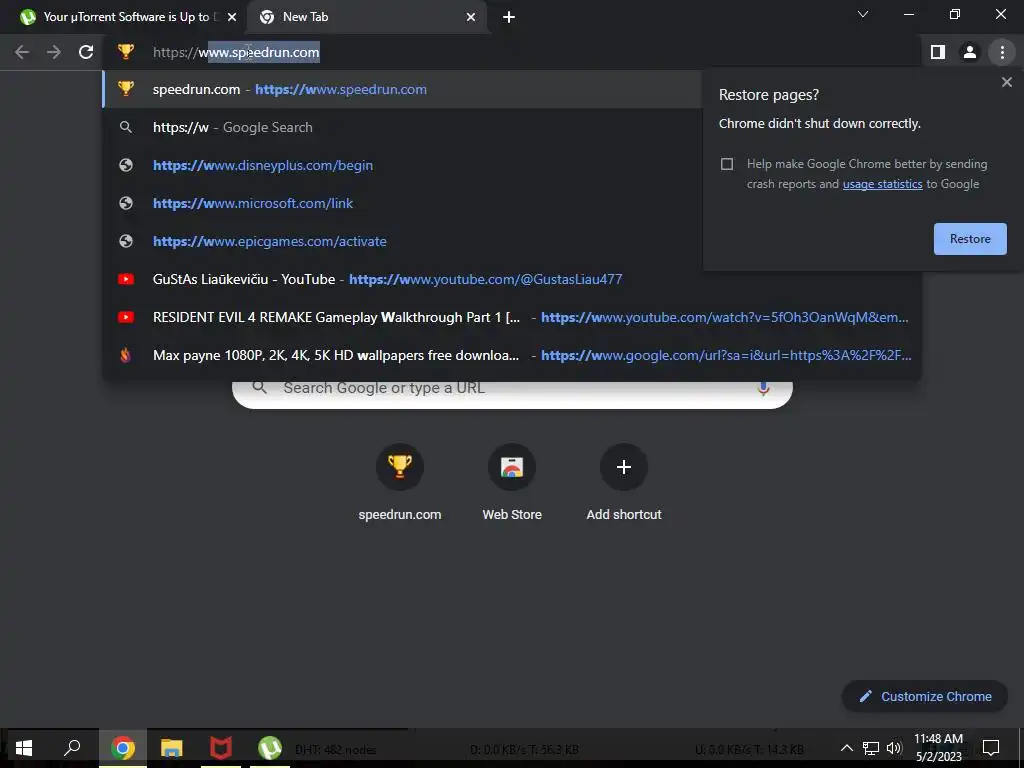Select speedrun.com autocomplete suggestion
This screenshot has height=768, width=1024.
pyautogui.click(x=402, y=89)
